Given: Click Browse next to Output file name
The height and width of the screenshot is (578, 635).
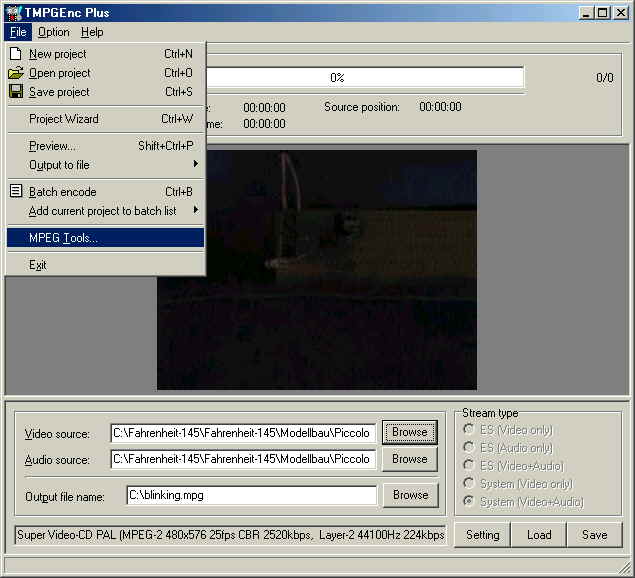Looking at the screenshot, I should coord(411,495).
